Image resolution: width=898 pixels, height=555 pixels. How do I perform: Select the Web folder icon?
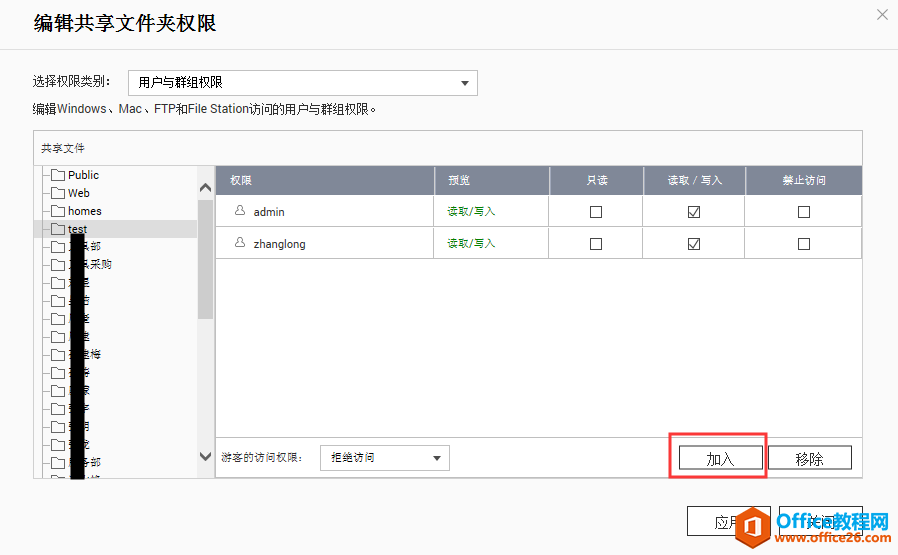coord(58,193)
